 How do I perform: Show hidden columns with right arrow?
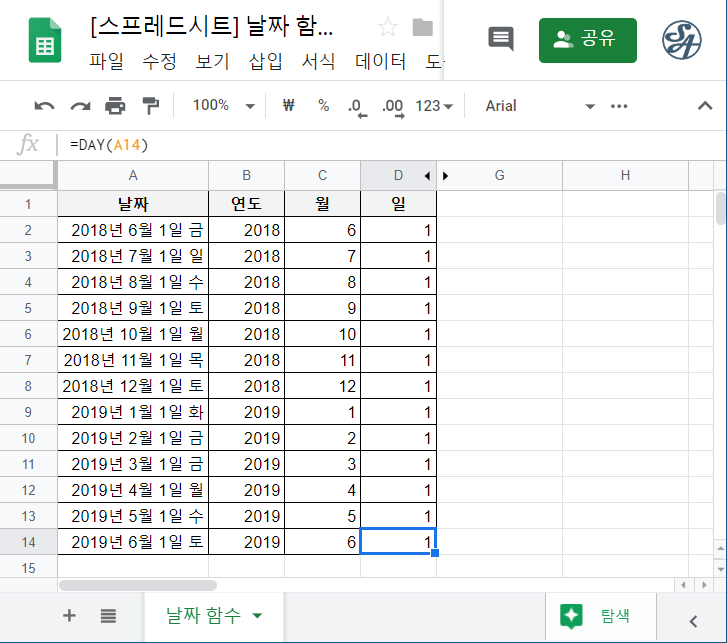pyautogui.click(x=445, y=176)
